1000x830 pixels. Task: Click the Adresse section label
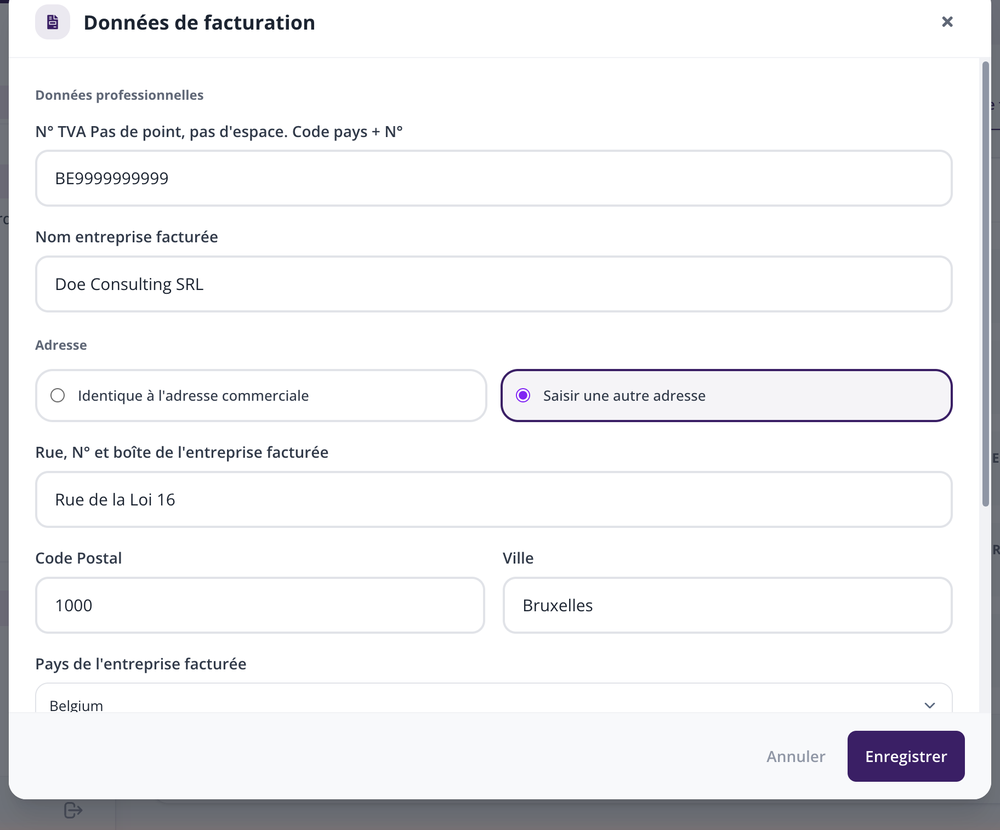pos(61,345)
